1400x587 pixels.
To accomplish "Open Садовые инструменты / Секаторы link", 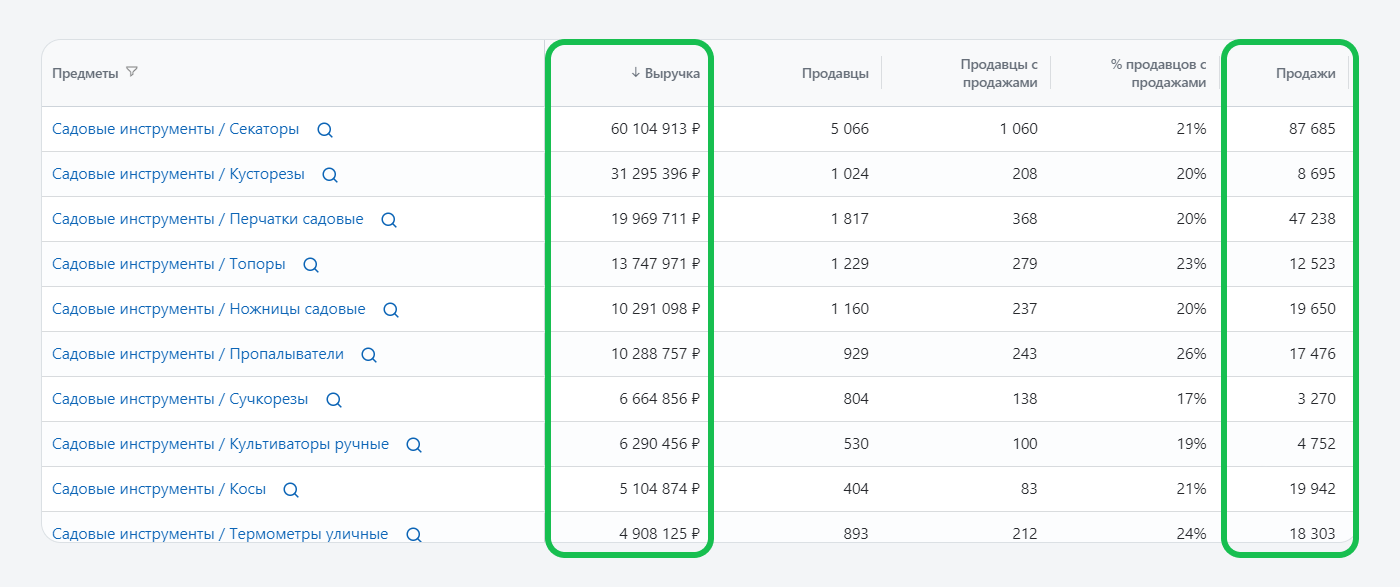I will [176, 129].
